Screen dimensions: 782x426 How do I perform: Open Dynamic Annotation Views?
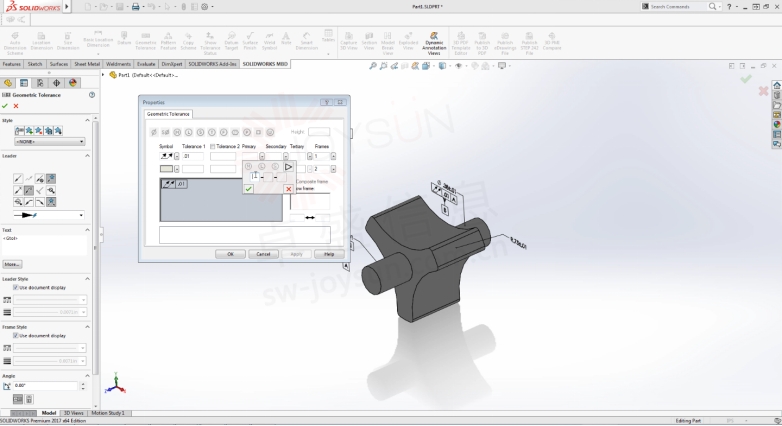pyautogui.click(x=434, y=43)
